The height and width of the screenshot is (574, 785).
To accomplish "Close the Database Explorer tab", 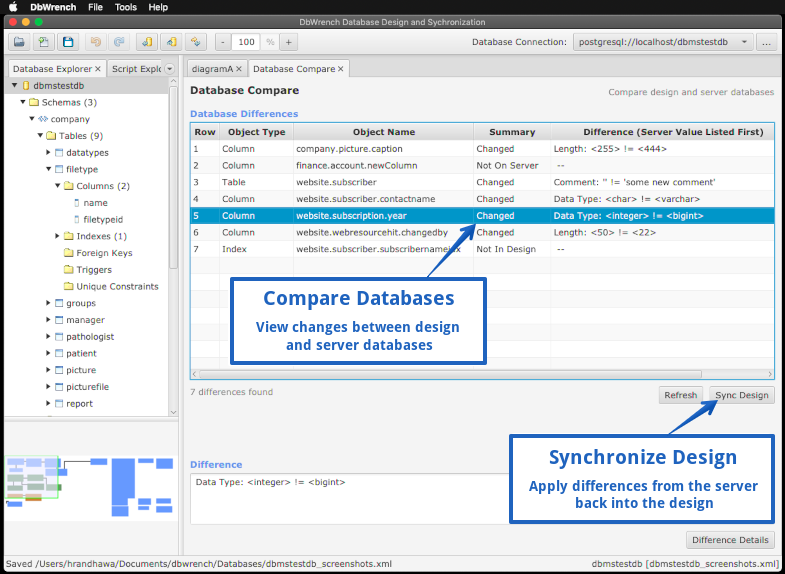I will tap(98, 69).
